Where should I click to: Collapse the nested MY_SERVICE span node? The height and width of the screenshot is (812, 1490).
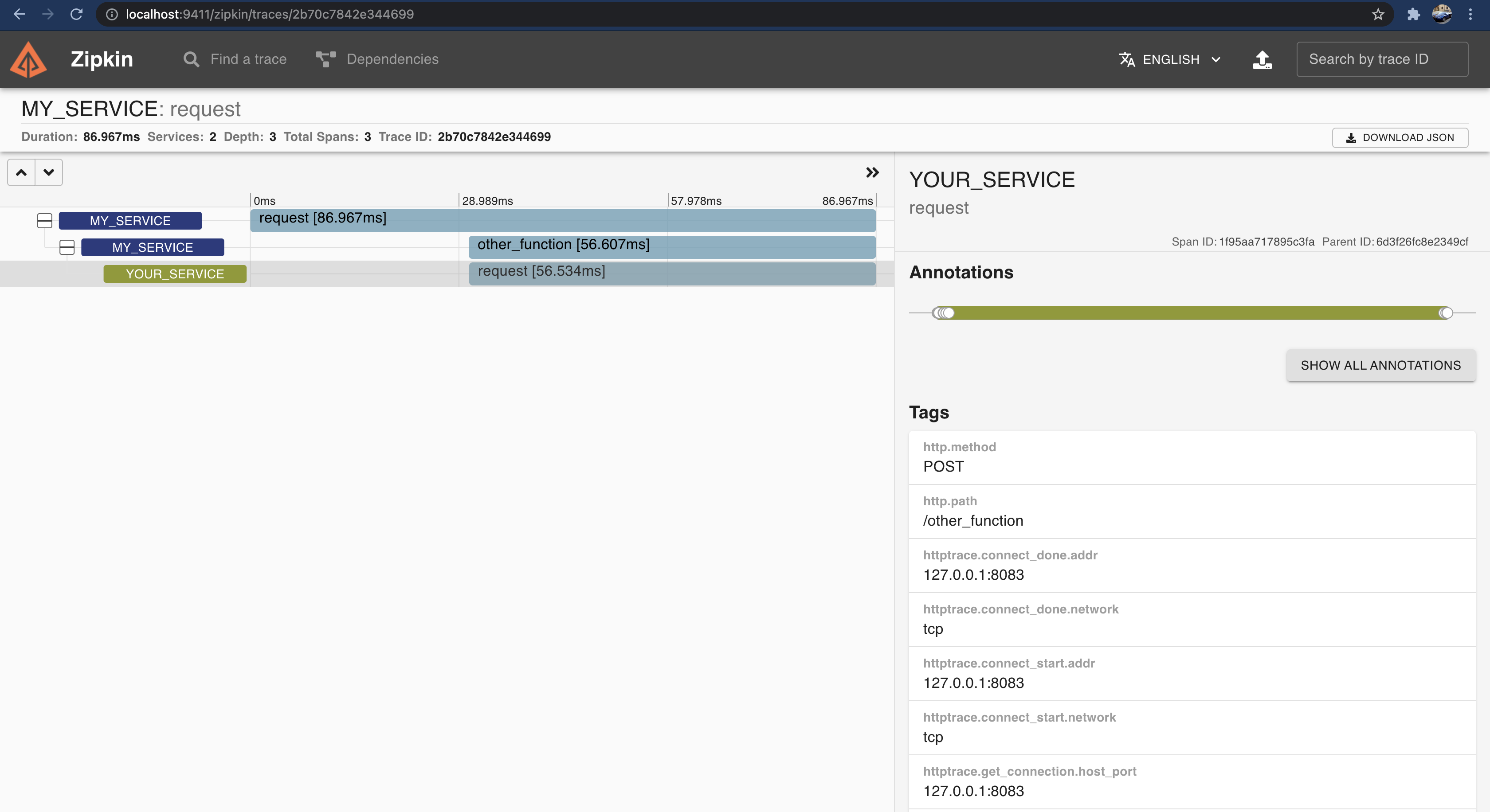pyautogui.click(x=67, y=247)
